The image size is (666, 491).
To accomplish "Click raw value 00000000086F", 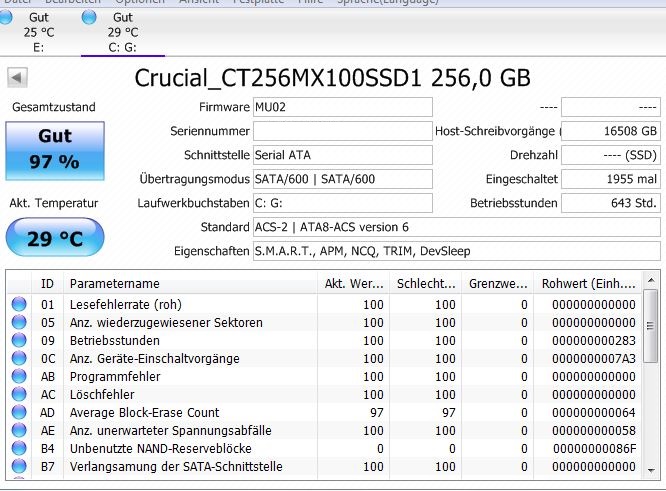I will 594,449.
